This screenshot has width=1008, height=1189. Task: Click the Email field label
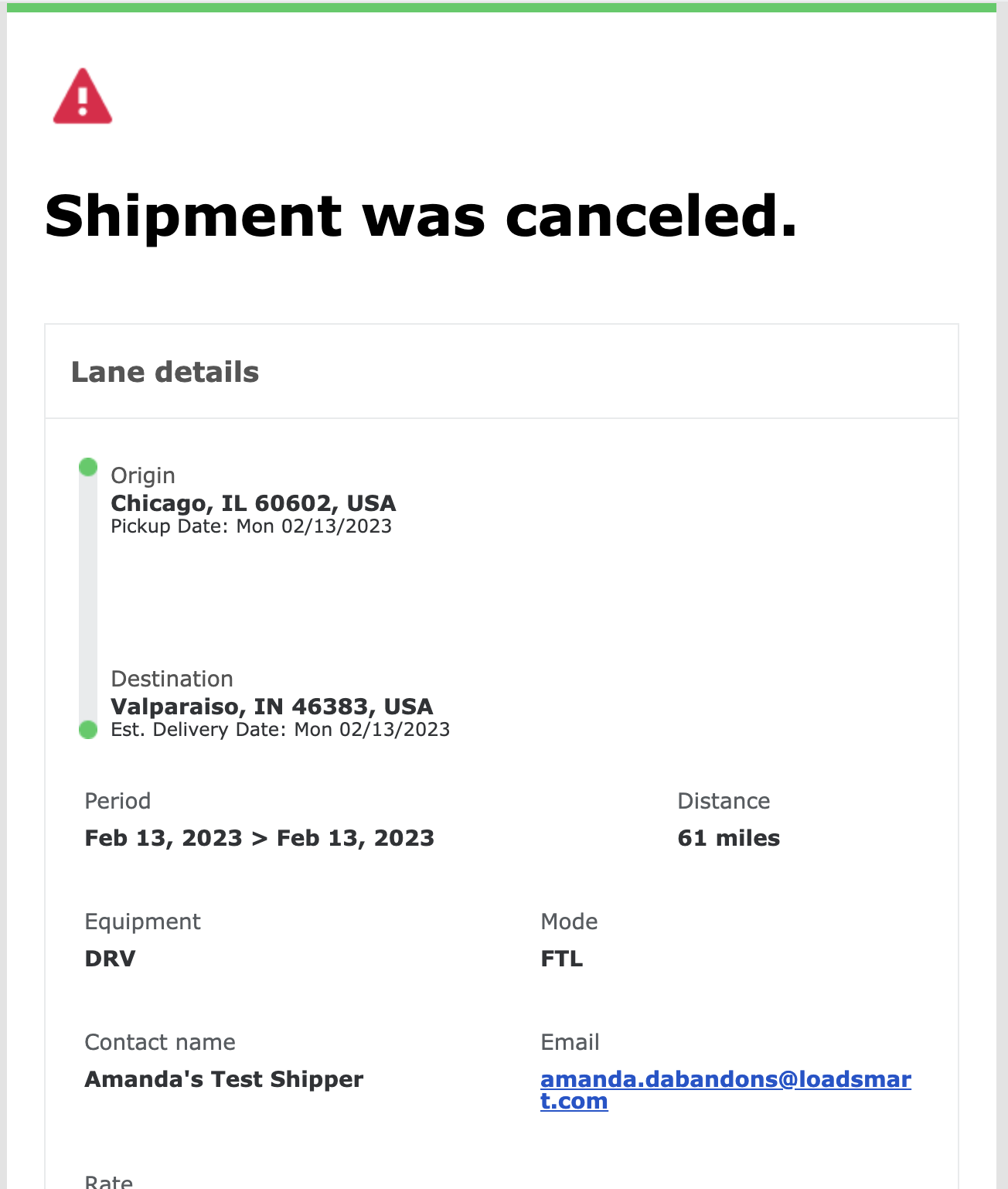pyautogui.click(x=570, y=1042)
